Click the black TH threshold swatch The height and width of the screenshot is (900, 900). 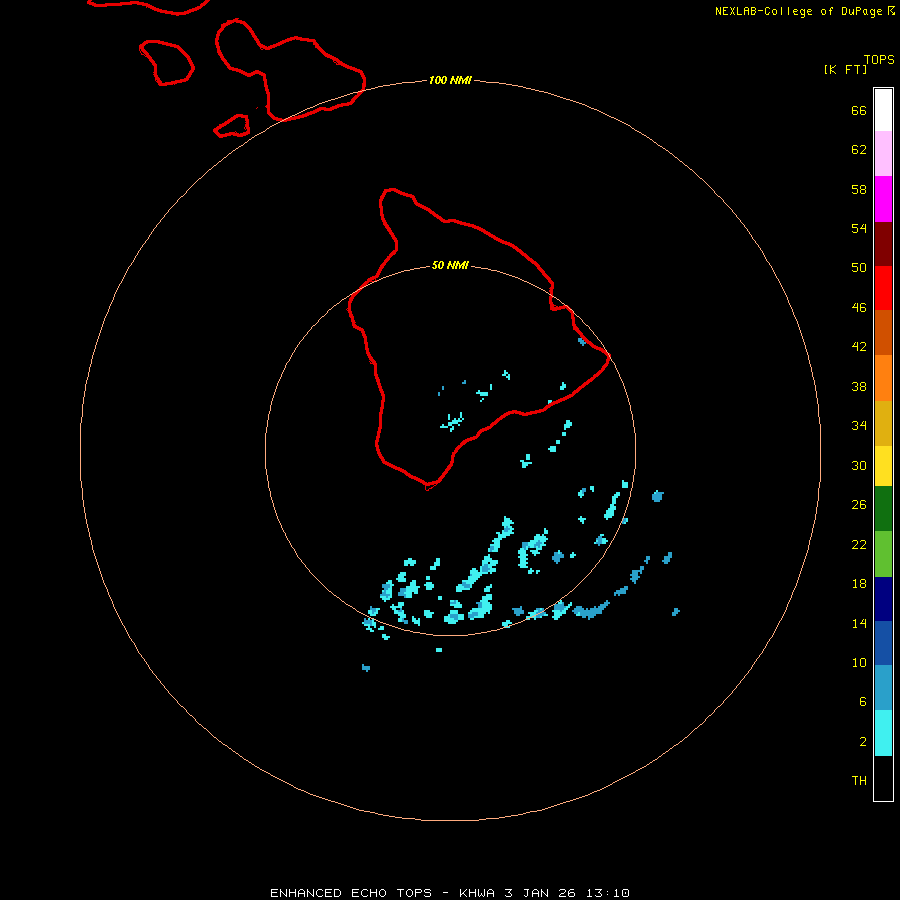tap(883, 778)
